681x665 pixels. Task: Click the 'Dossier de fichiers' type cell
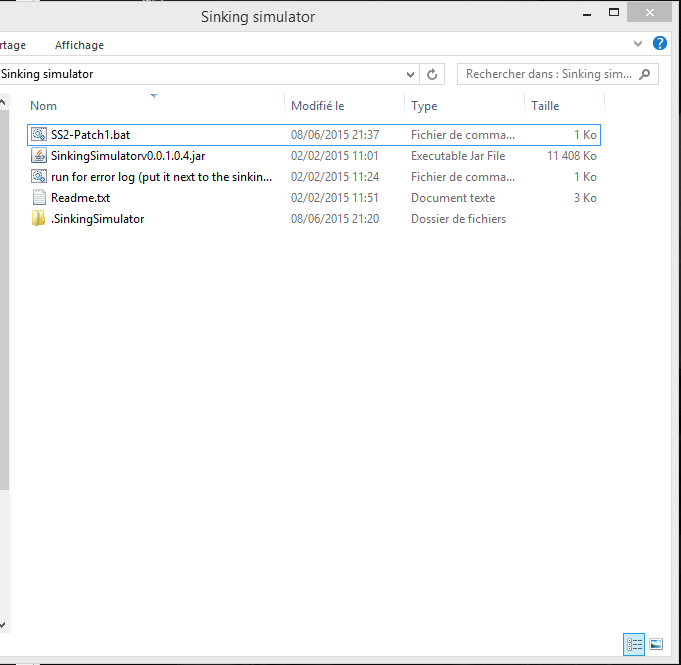pyautogui.click(x=458, y=218)
